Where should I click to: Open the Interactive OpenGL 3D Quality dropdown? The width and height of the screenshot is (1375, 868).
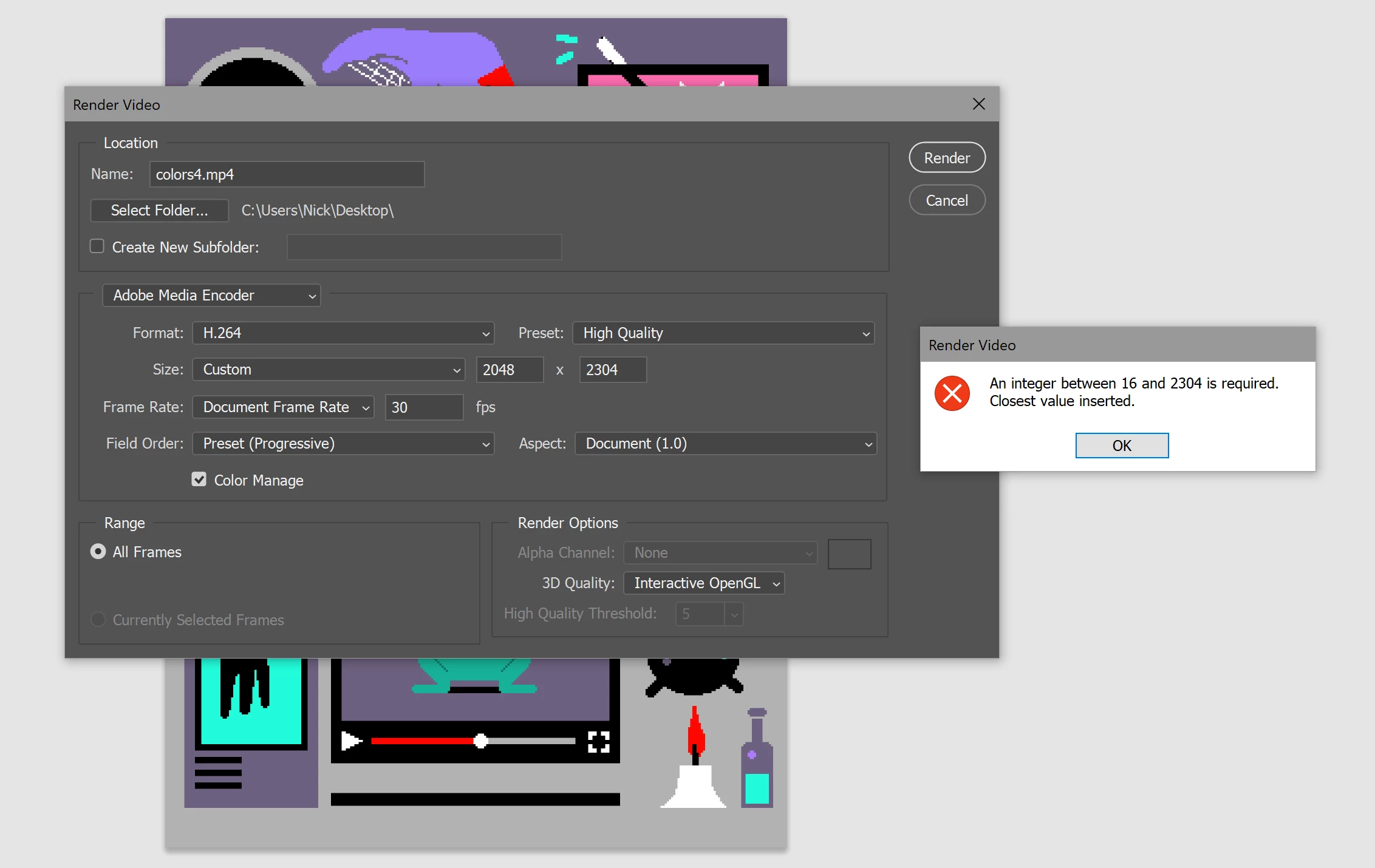click(x=704, y=583)
